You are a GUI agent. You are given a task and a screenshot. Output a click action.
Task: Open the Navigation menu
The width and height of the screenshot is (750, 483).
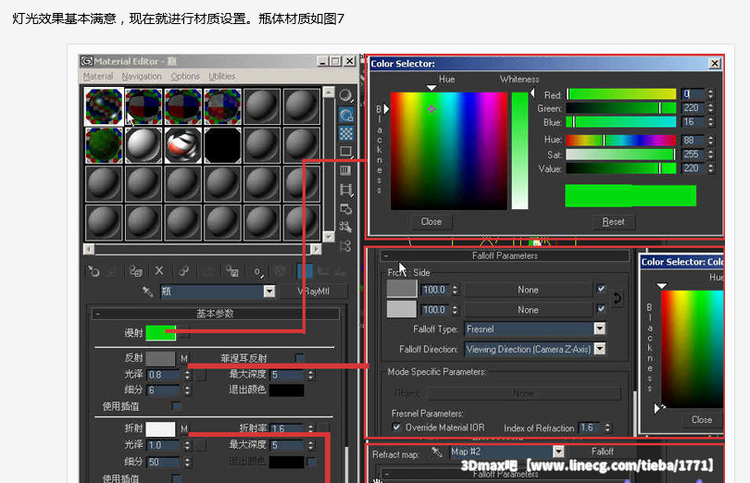click(x=142, y=76)
